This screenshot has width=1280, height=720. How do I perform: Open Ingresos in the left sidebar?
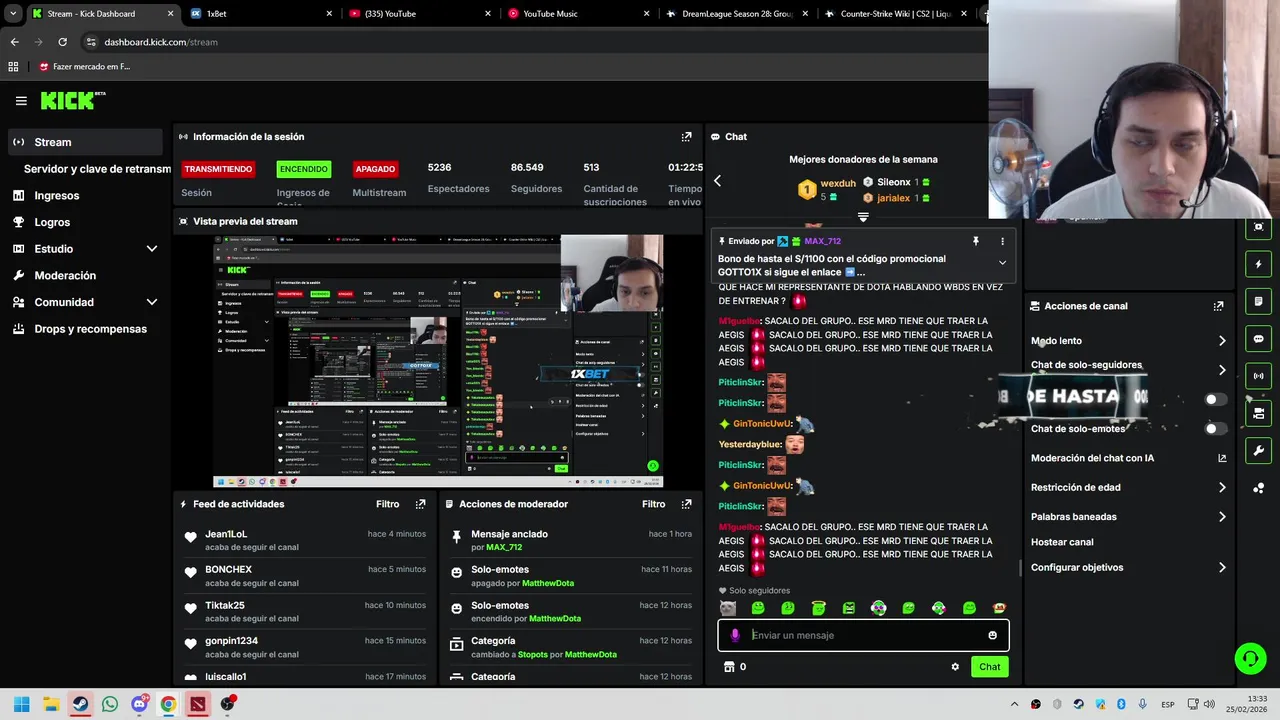85,196
